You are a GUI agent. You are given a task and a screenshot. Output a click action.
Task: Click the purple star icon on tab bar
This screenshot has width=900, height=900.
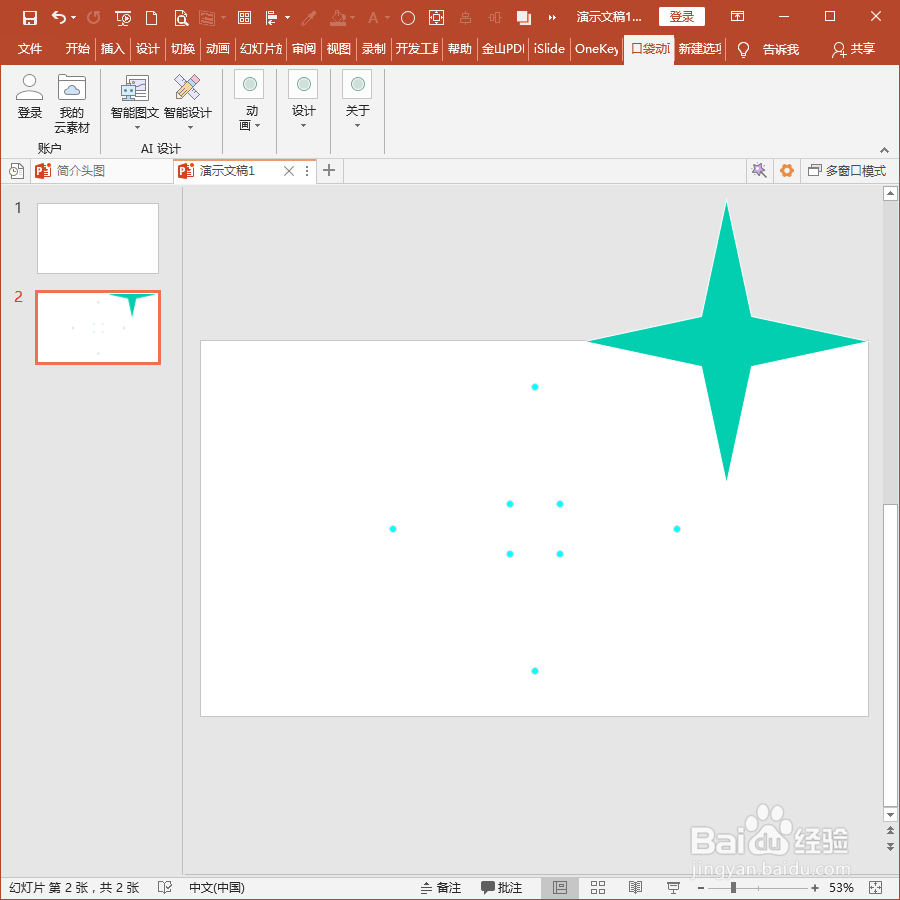759,170
